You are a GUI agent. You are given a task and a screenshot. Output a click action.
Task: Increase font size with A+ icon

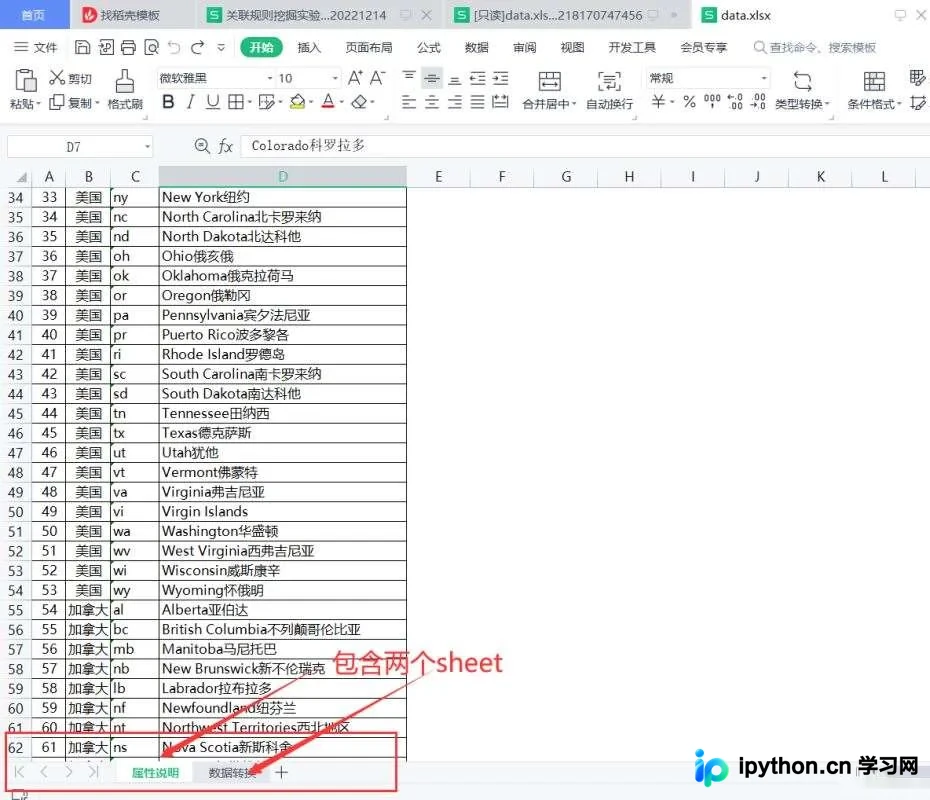tap(355, 78)
